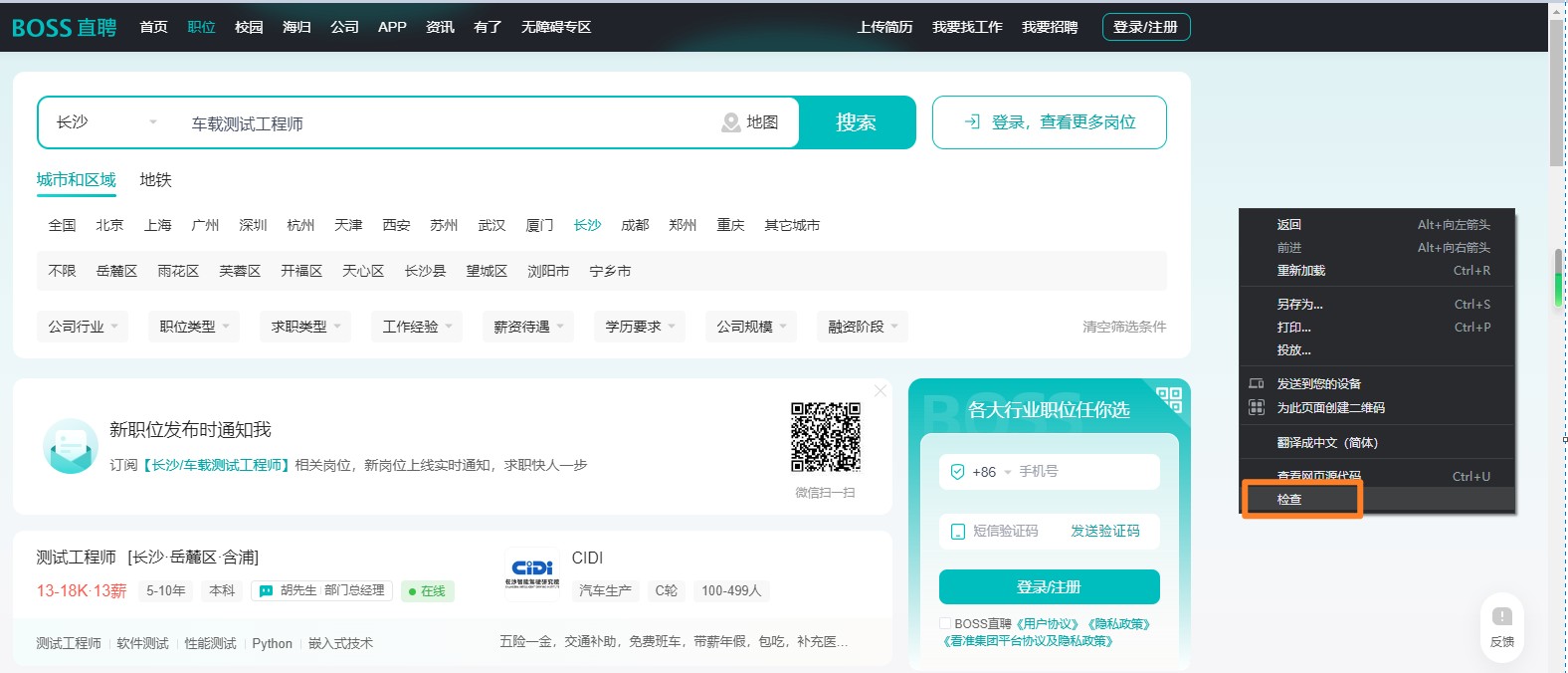Expand the 职位类型 filter
This screenshot has width=1568, height=673.
pos(194,327)
